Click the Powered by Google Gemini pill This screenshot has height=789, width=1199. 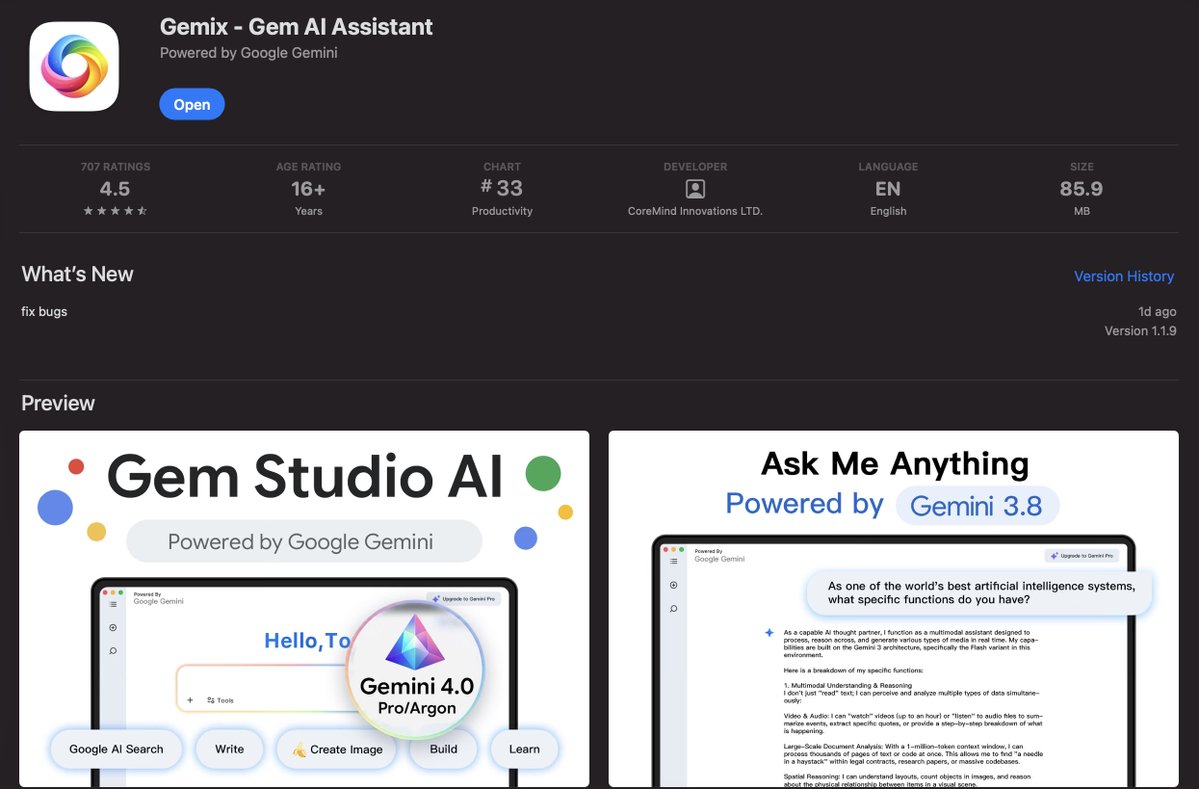(304, 541)
